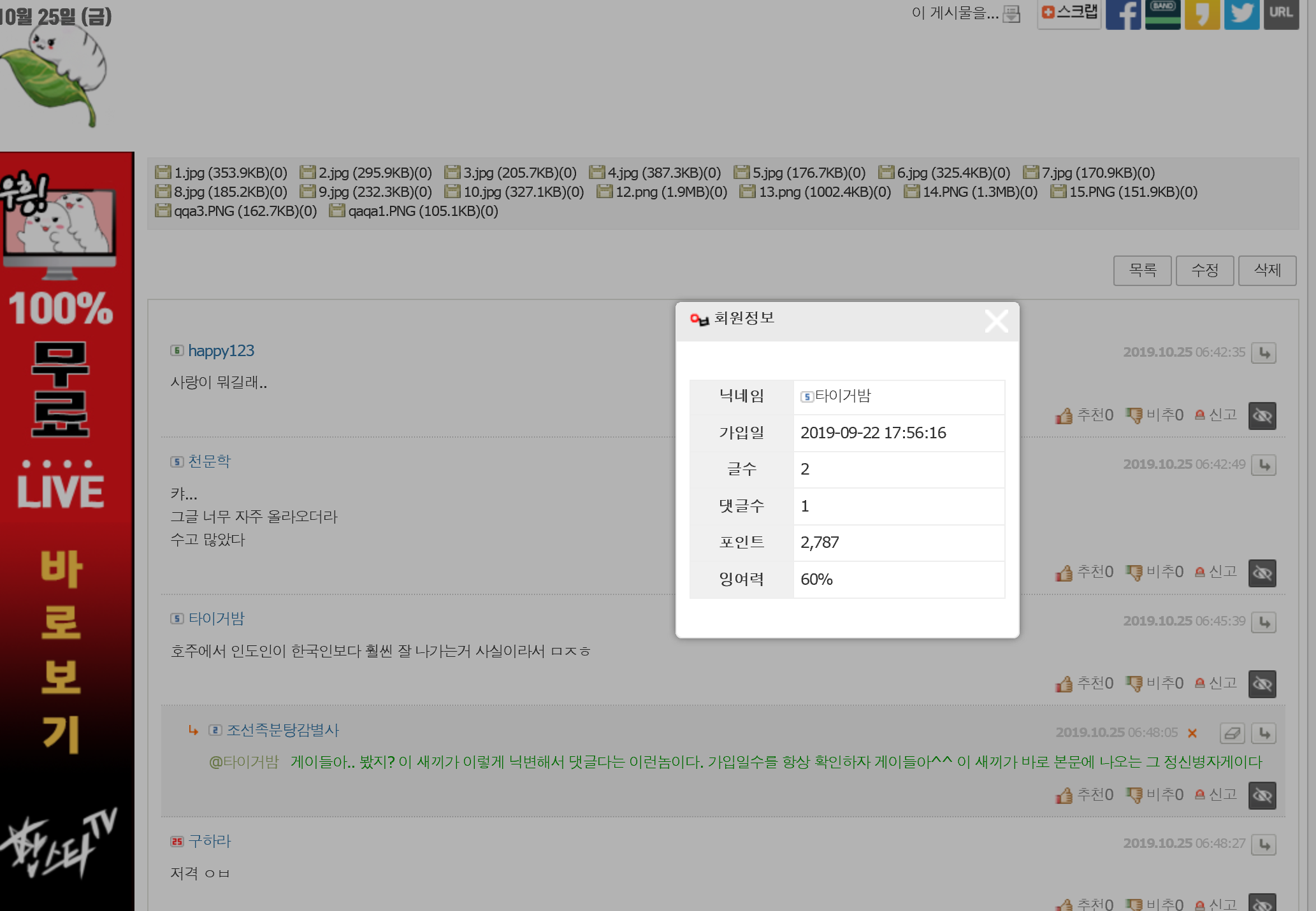The image size is (1316, 911).
Task: Open nickname 구하라 user menu
Action: pos(209,841)
